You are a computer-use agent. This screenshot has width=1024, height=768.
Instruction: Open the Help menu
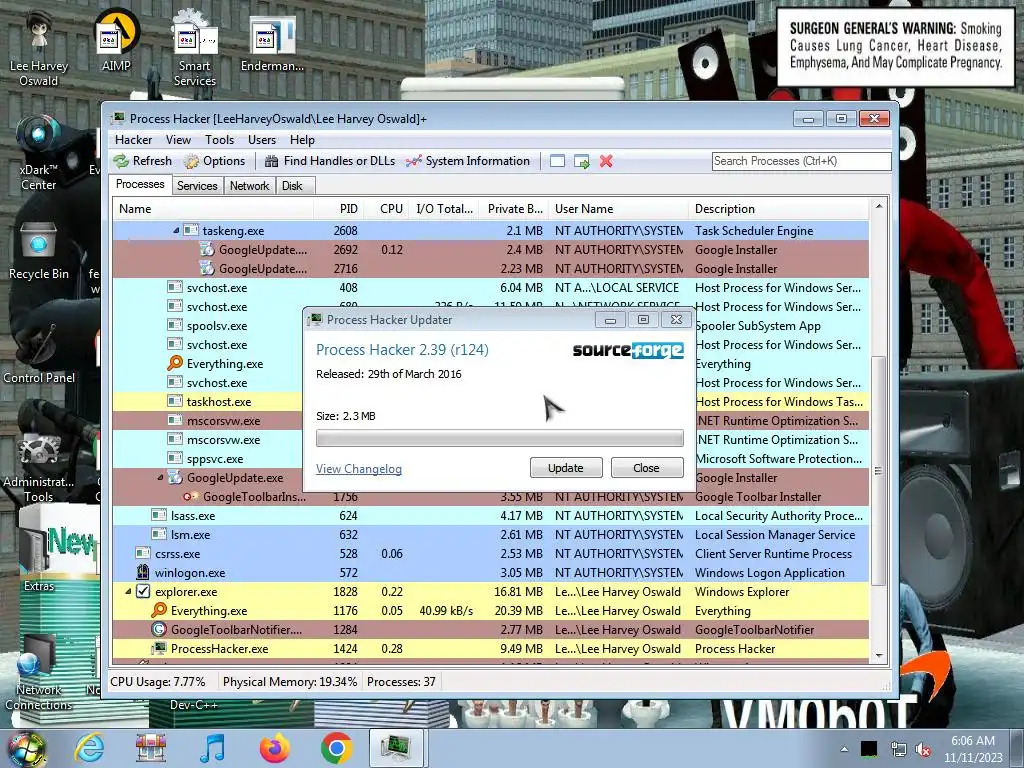302,140
